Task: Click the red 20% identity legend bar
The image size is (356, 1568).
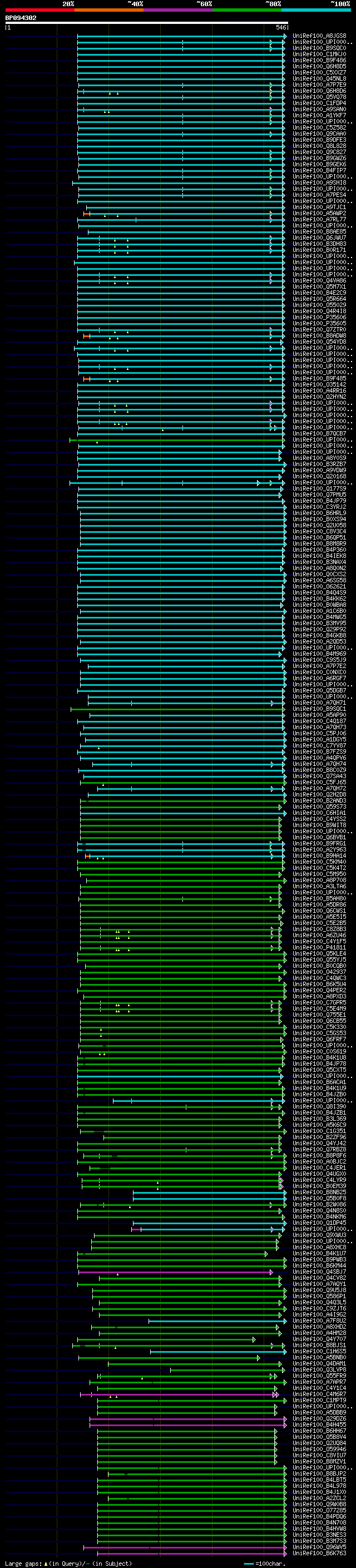Action: coord(39,10)
